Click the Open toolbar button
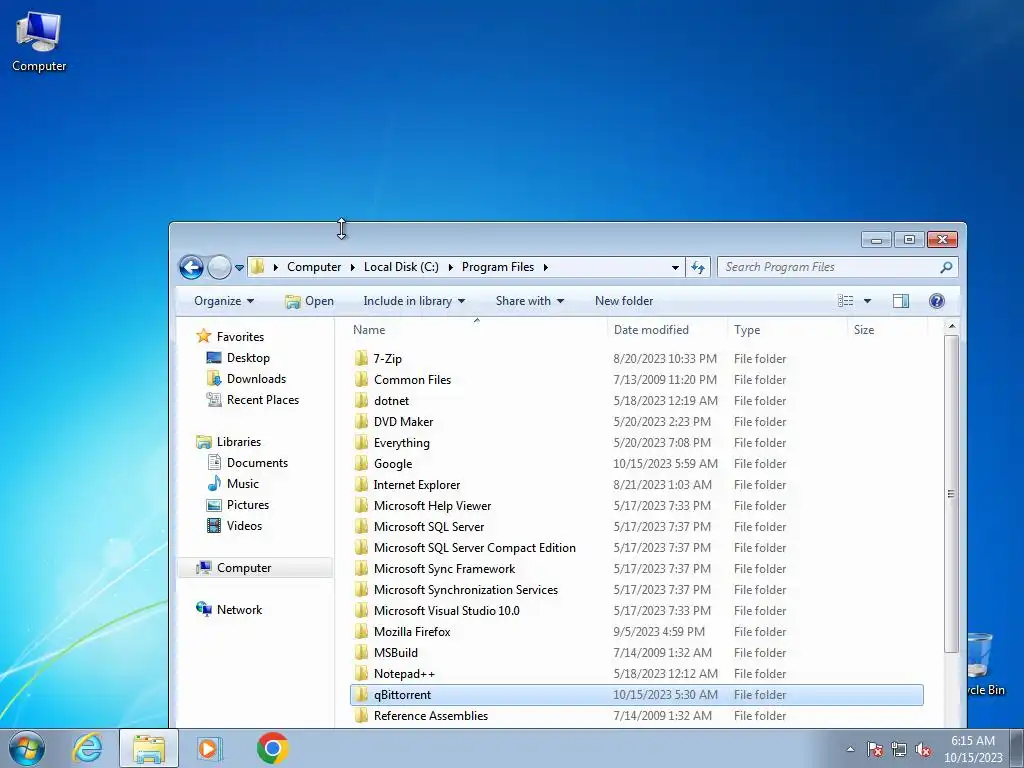 (x=310, y=301)
